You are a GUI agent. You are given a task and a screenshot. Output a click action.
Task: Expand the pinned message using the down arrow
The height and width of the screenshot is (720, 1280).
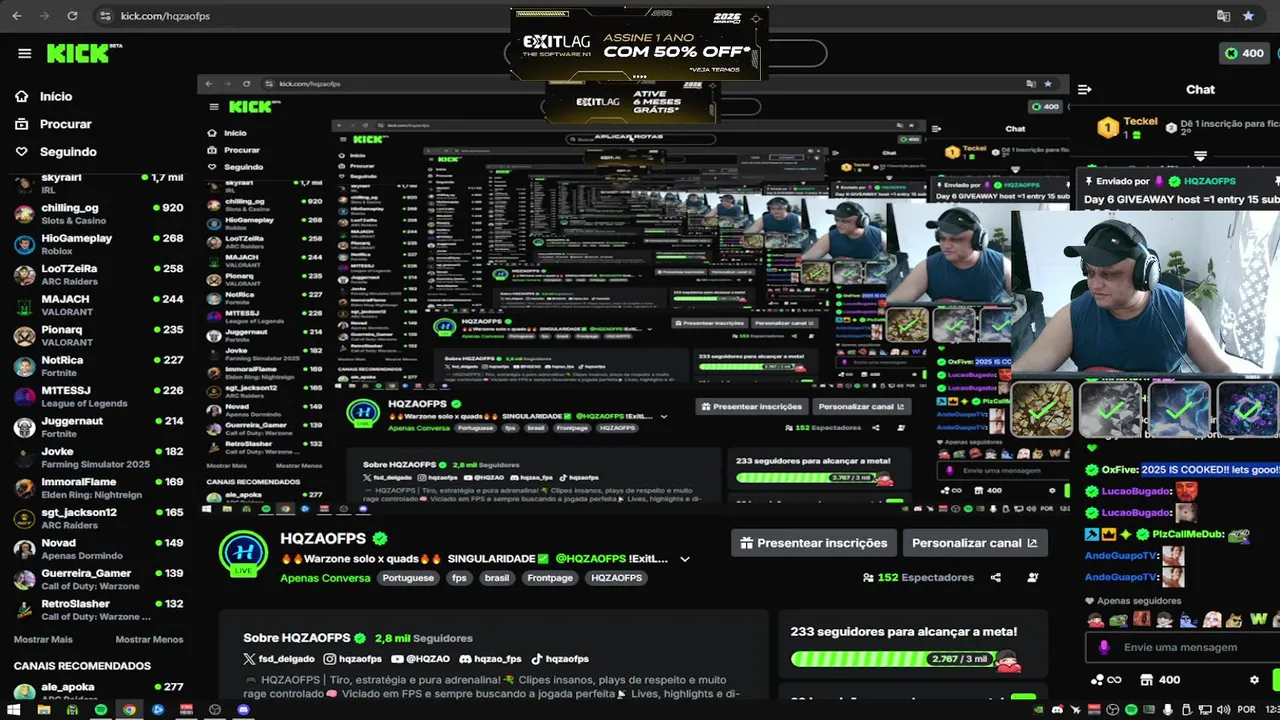click(1200, 156)
